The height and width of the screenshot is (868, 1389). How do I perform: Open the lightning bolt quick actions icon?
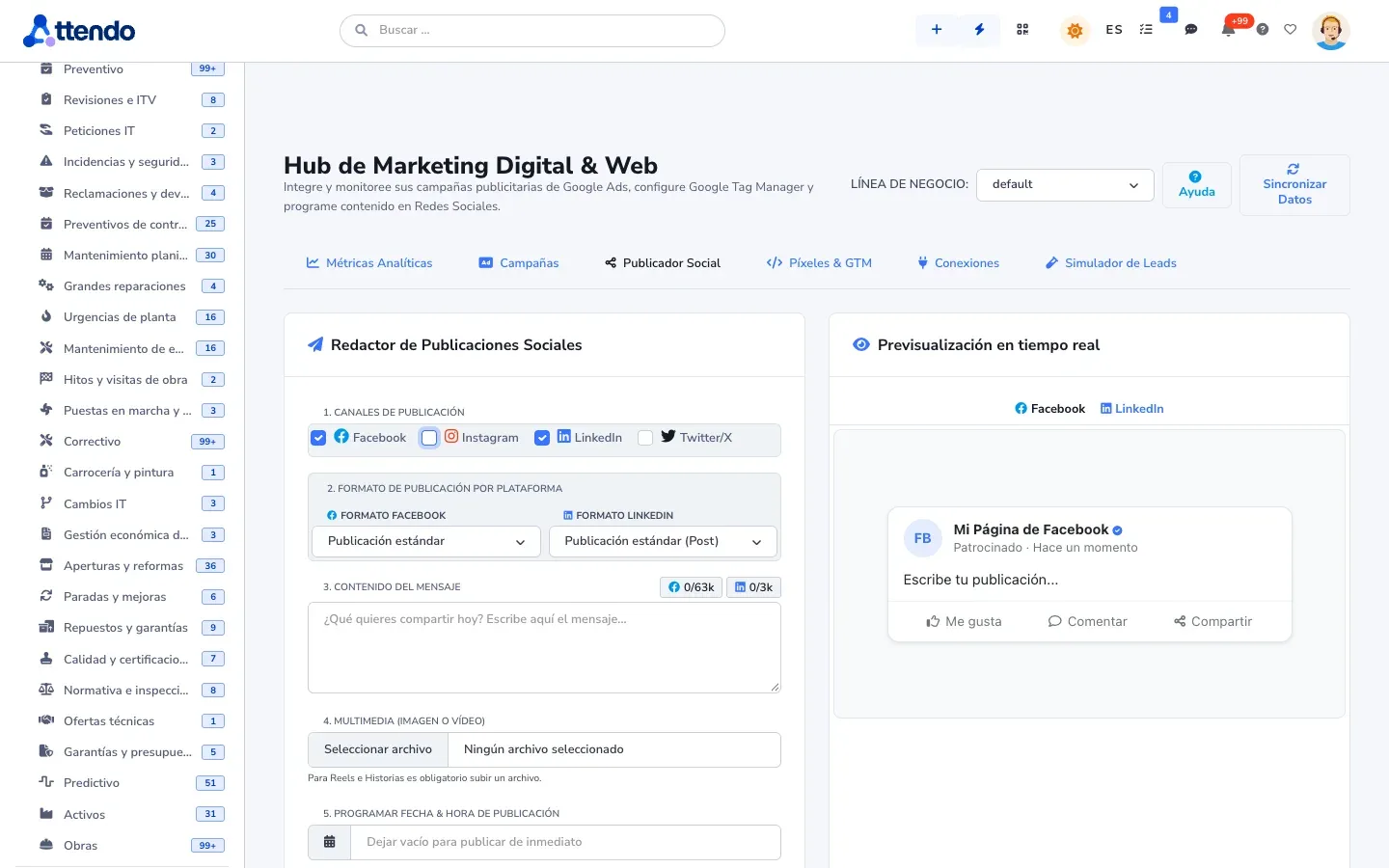[x=979, y=30]
